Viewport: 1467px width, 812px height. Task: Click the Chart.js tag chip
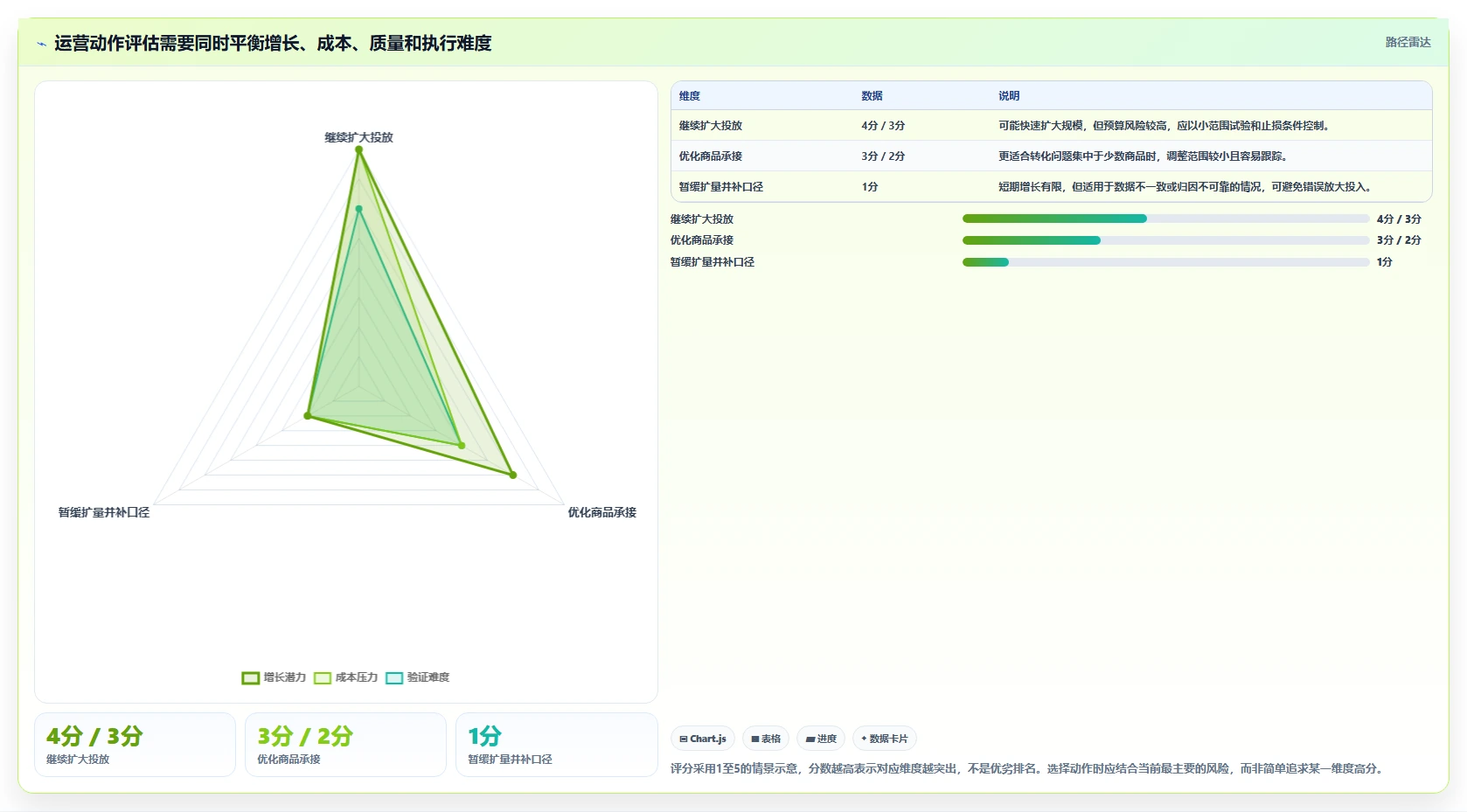(703, 739)
